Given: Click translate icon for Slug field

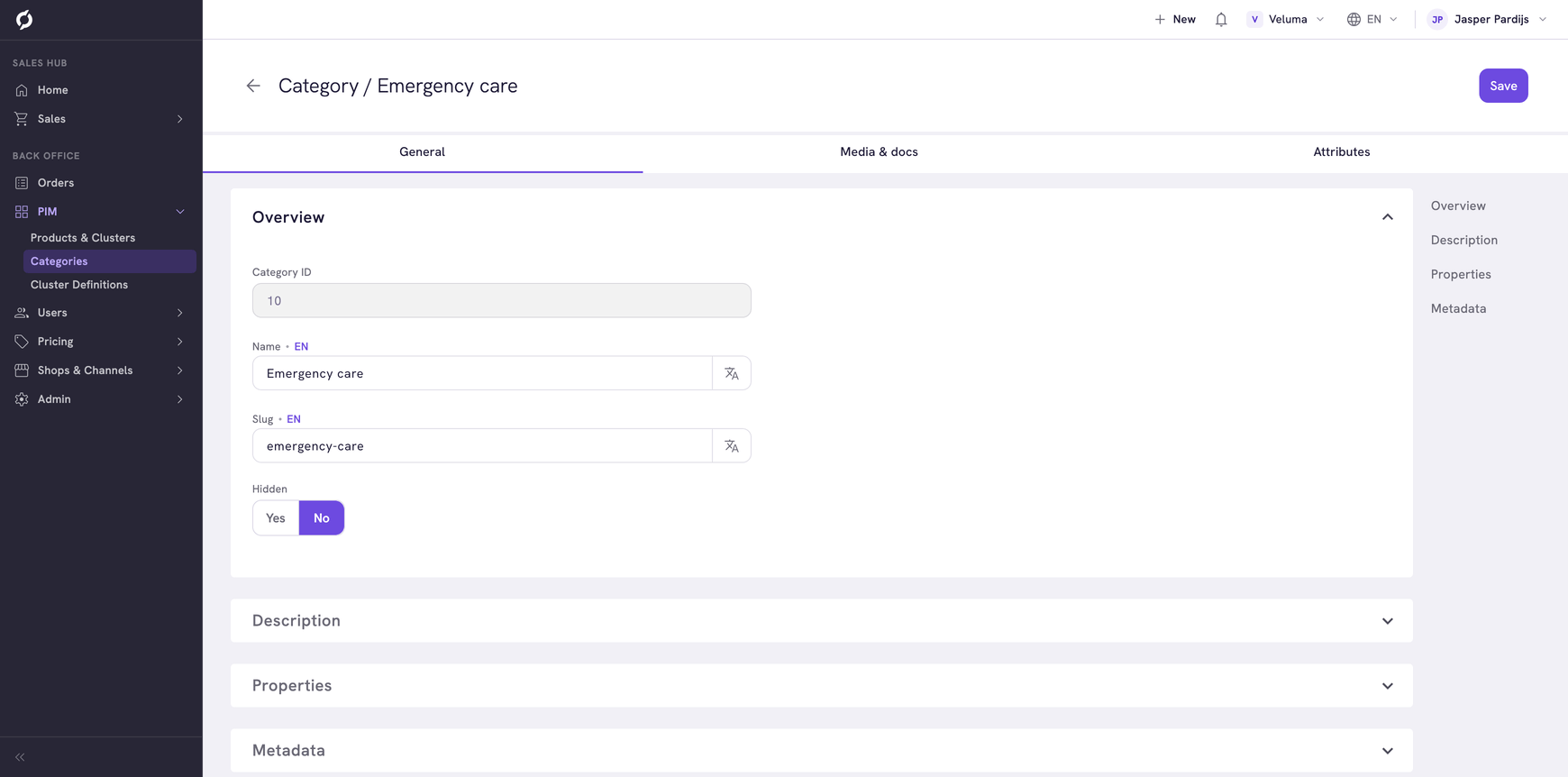Looking at the screenshot, I should coord(732,446).
